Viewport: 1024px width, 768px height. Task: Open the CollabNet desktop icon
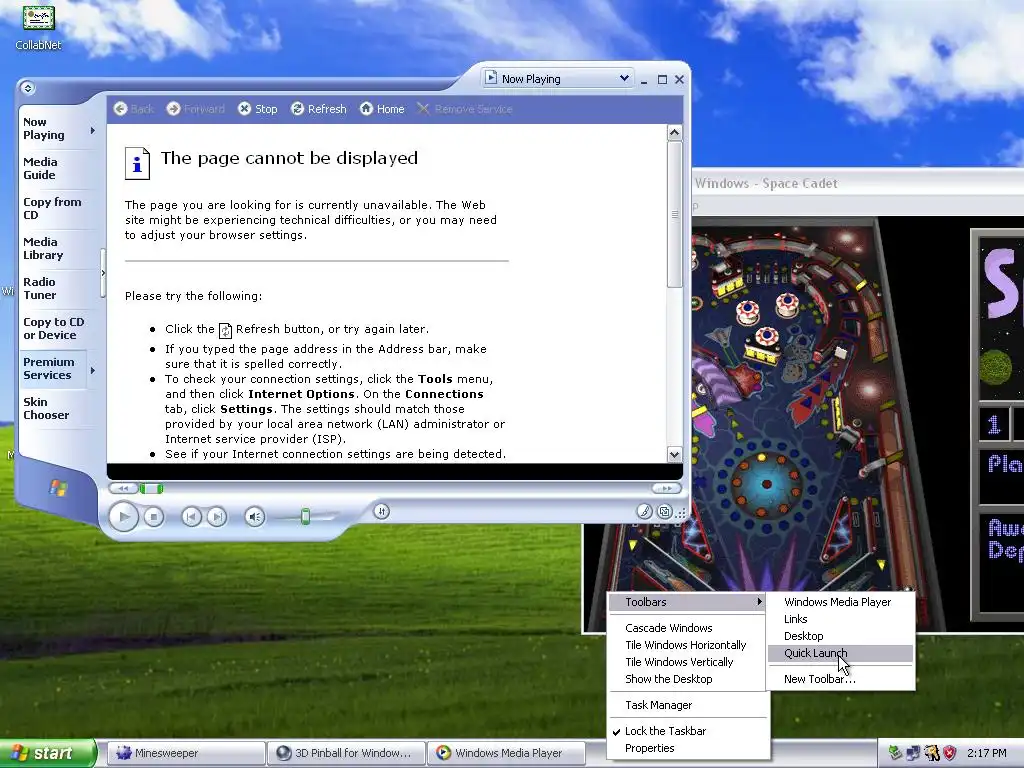click(x=38, y=27)
